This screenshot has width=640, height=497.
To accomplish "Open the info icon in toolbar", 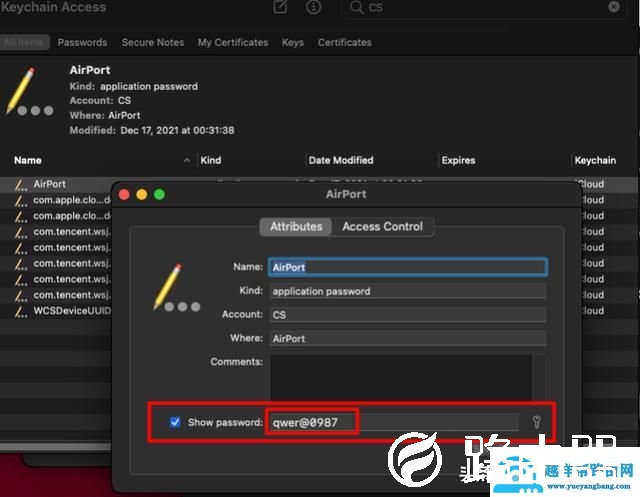I will [313, 7].
